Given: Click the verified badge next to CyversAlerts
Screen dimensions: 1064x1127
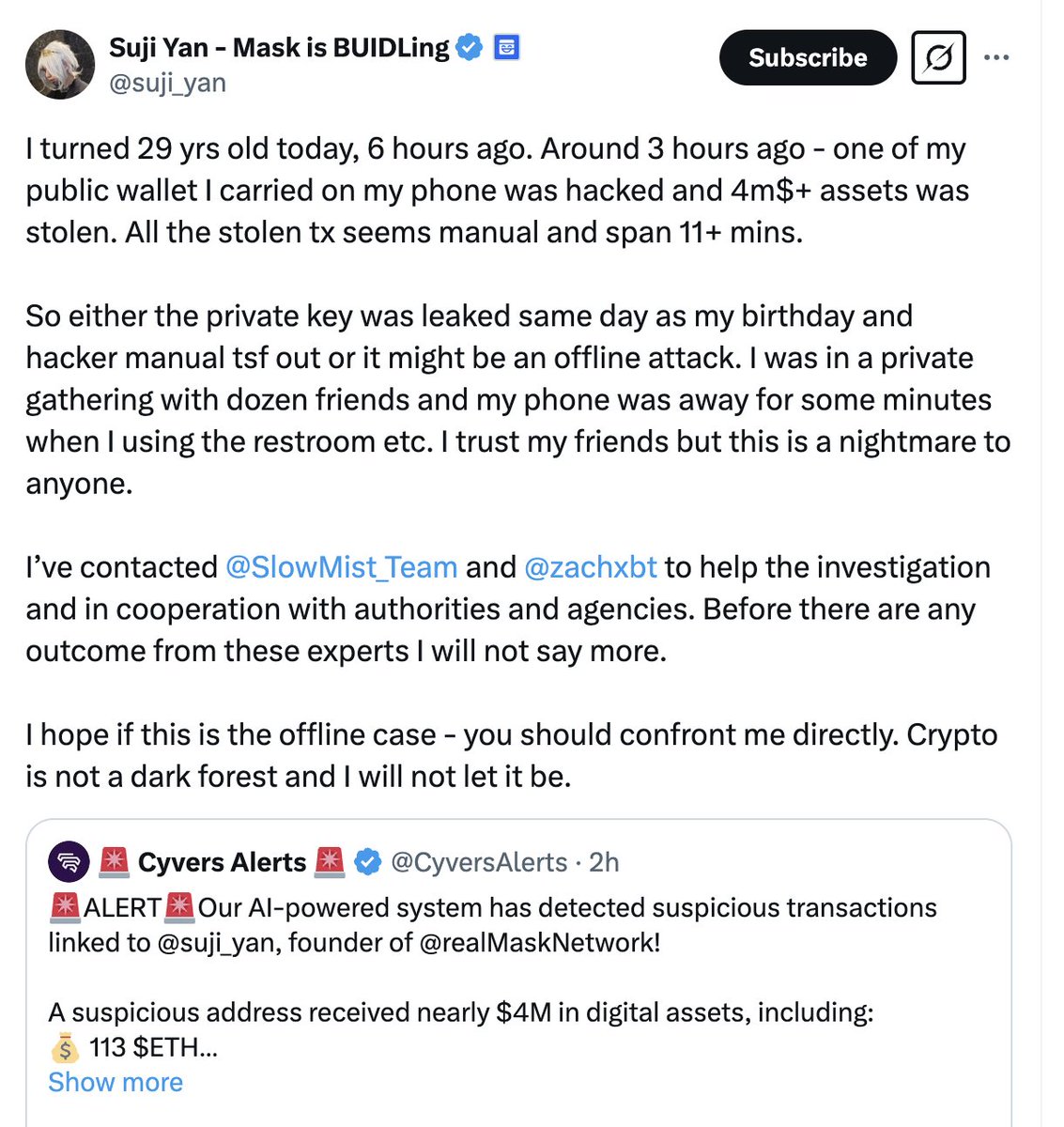Looking at the screenshot, I should point(367,861).
